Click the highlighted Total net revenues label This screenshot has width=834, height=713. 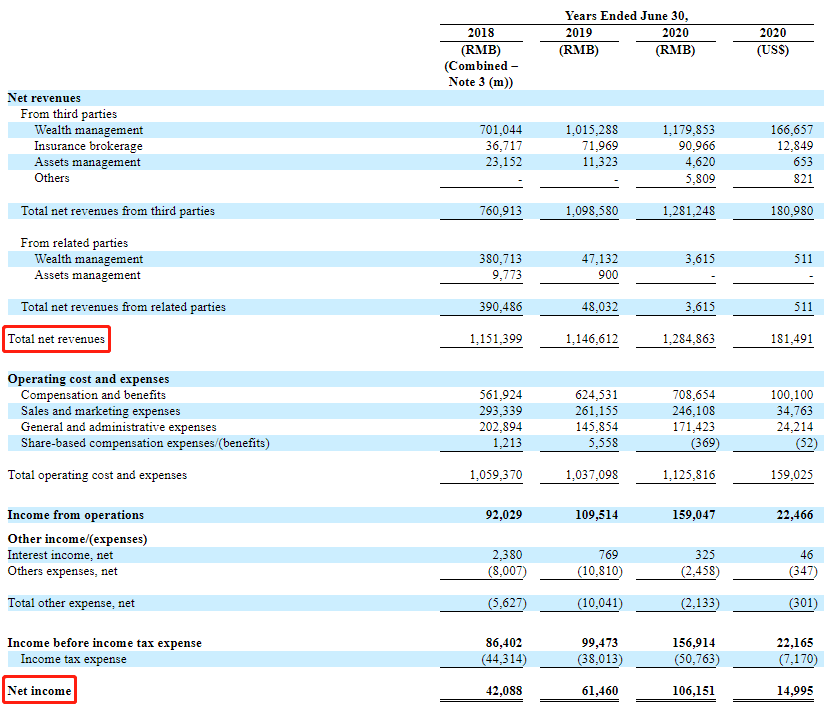56,340
